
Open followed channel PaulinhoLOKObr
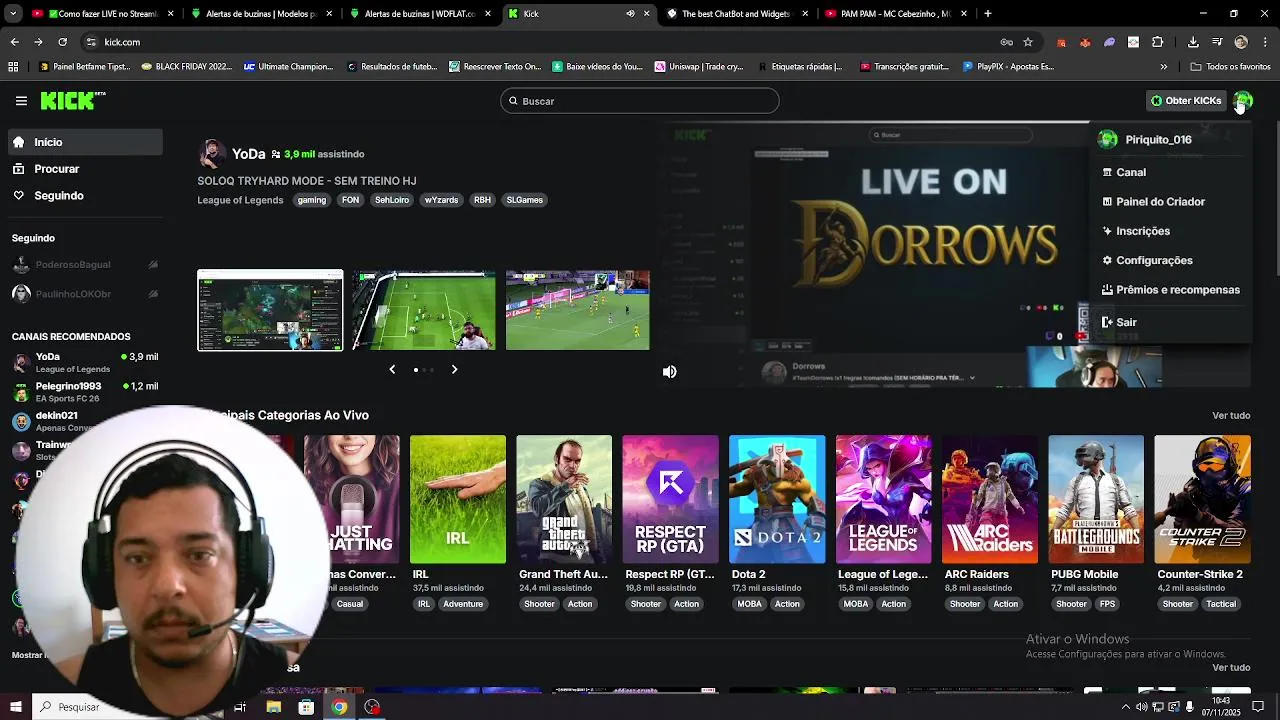pyautogui.click(x=84, y=294)
